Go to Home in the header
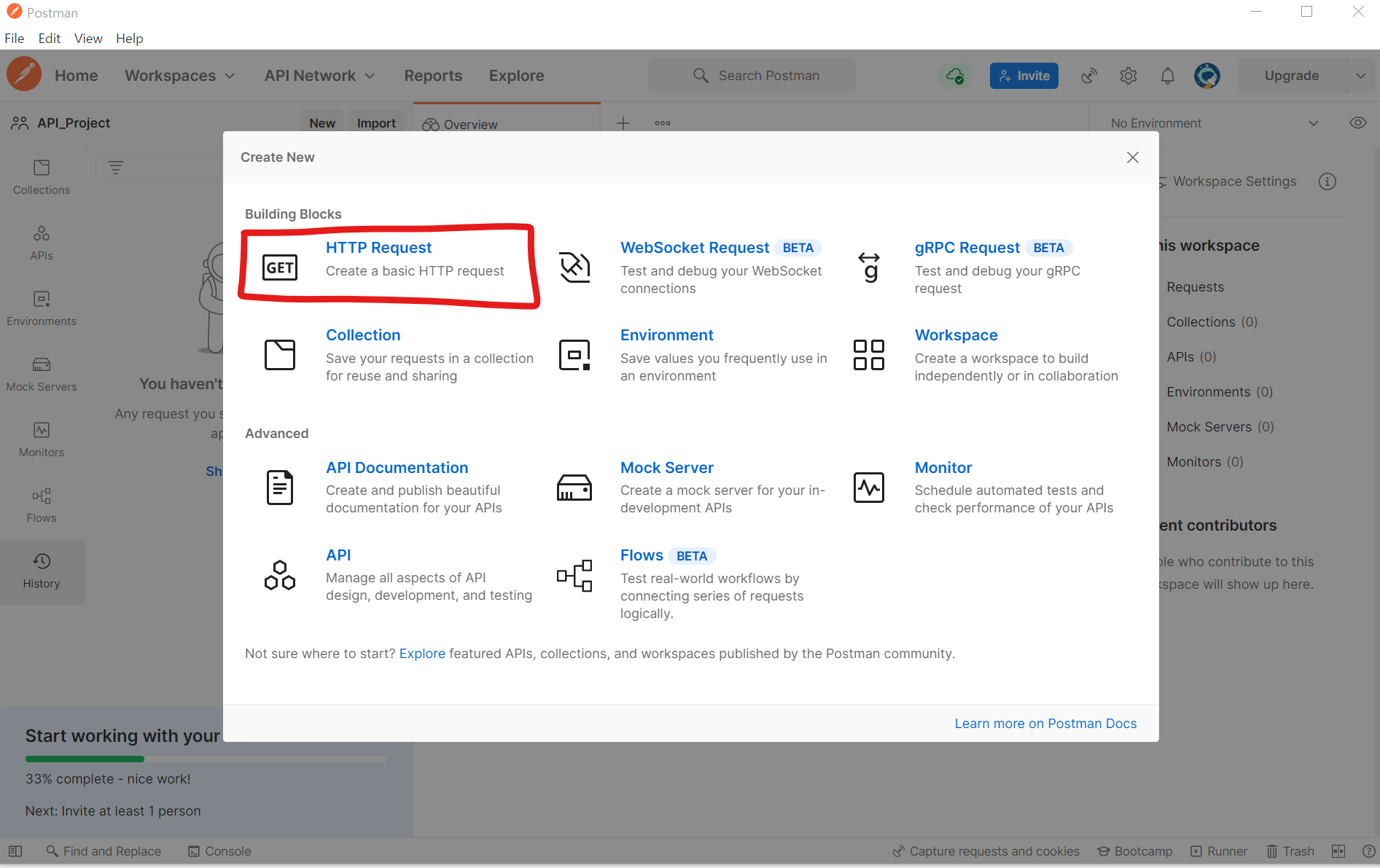The image size is (1380, 868). click(77, 76)
